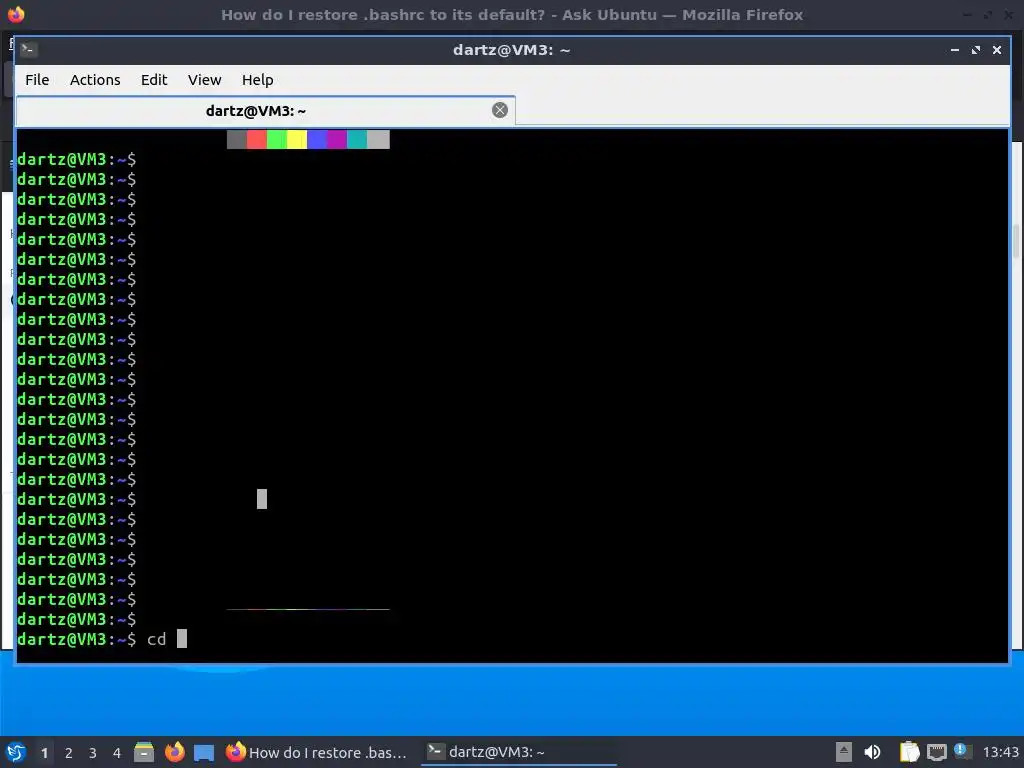The image size is (1024, 768).
Task: Click the magenta color block in terminal
Action: click(x=337, y=139)
